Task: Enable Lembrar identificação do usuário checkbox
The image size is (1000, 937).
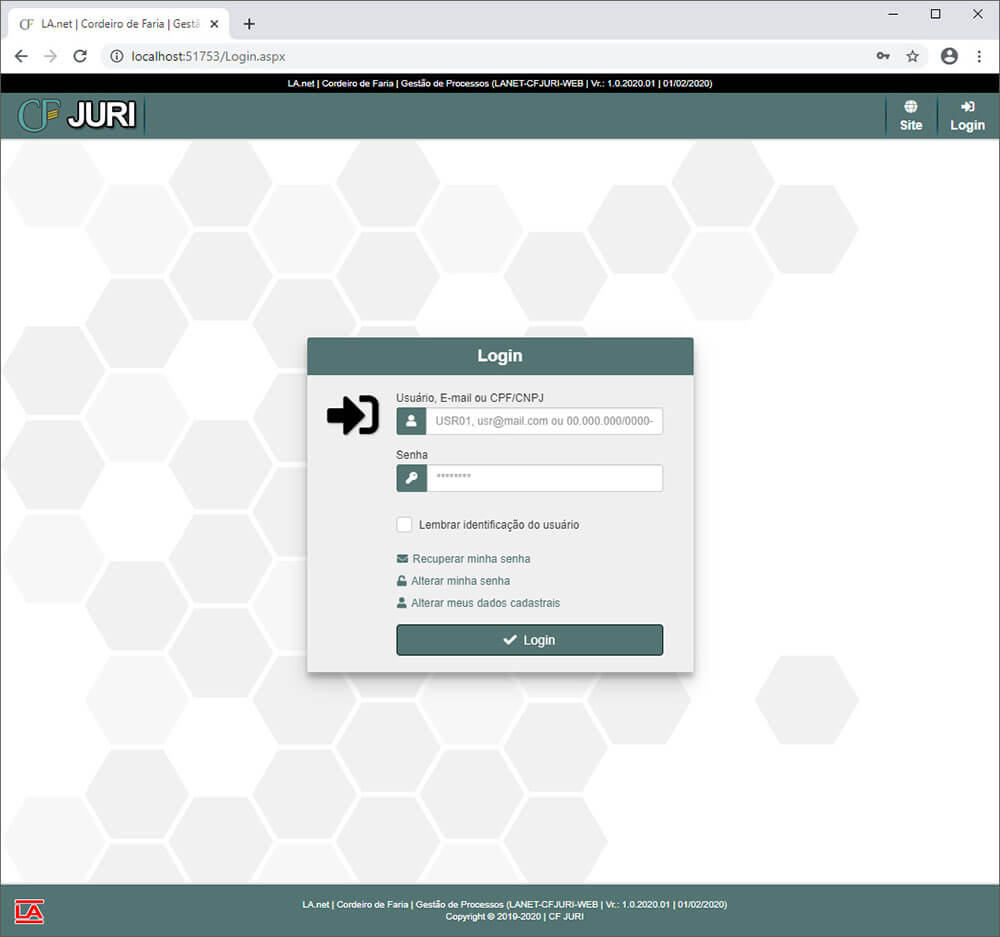Action: (404, 525)
